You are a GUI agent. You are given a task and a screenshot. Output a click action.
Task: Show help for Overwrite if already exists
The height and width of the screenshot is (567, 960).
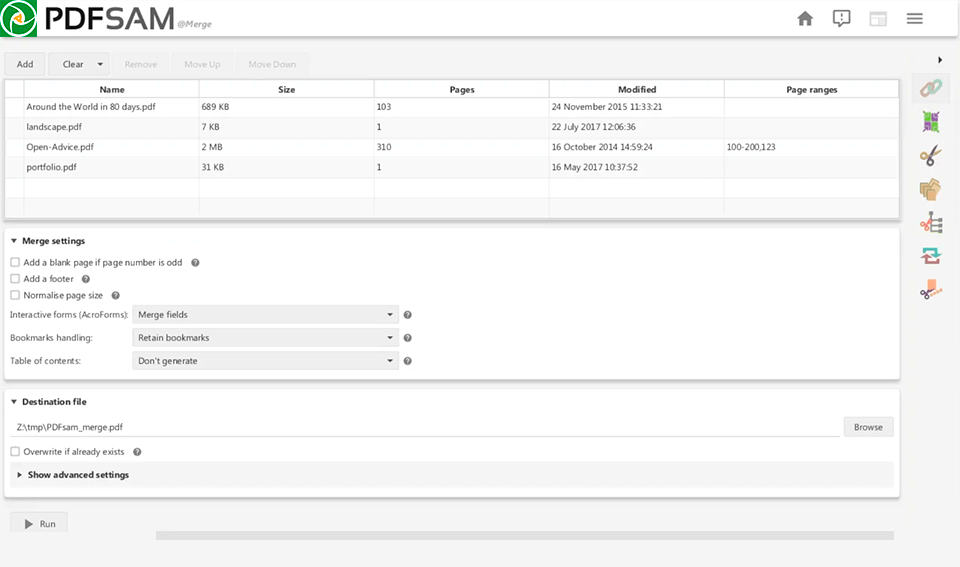coord(137,452)
